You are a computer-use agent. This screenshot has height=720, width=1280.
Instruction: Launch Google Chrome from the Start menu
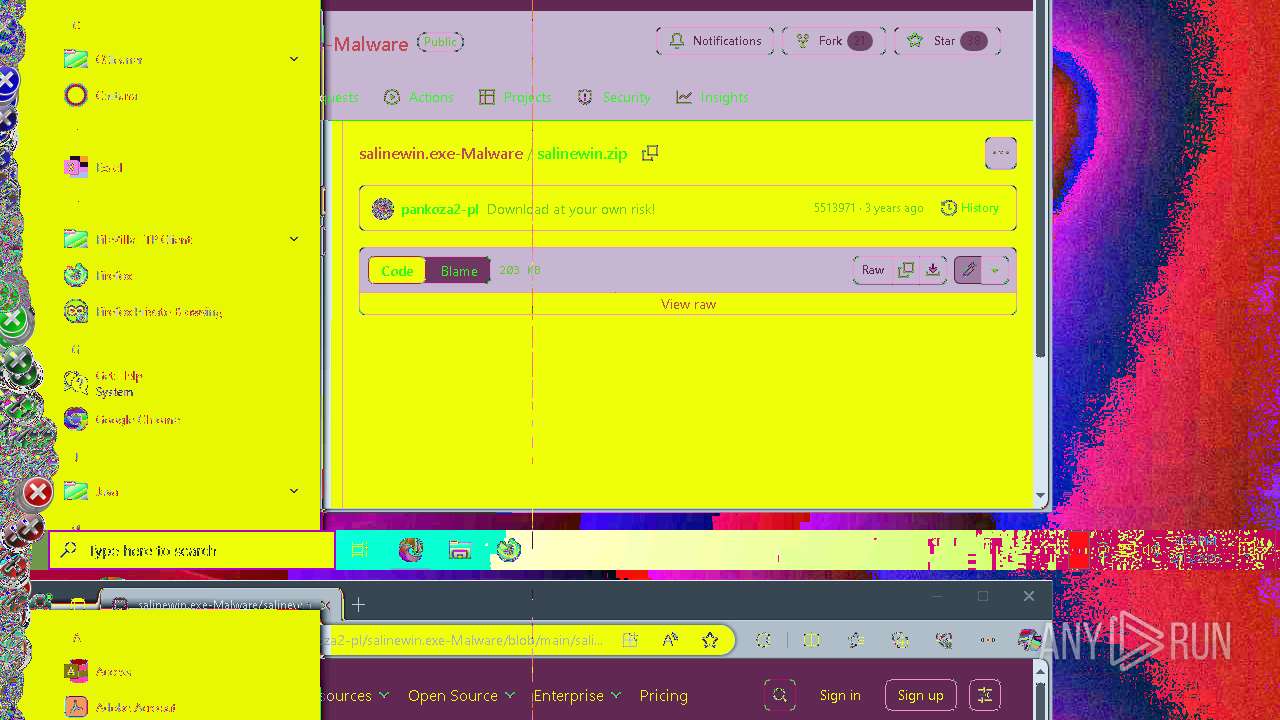click(180, 419)
